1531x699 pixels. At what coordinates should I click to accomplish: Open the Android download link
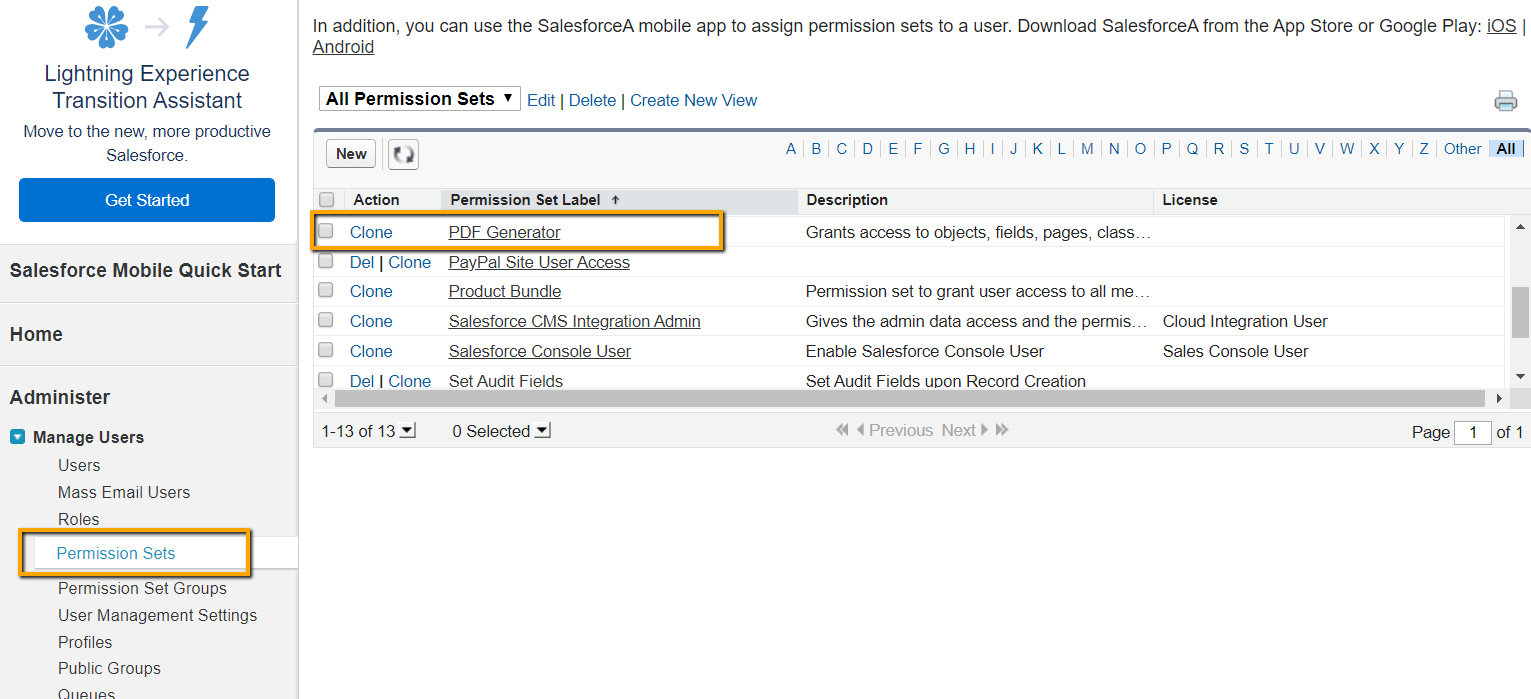(343, 47)
